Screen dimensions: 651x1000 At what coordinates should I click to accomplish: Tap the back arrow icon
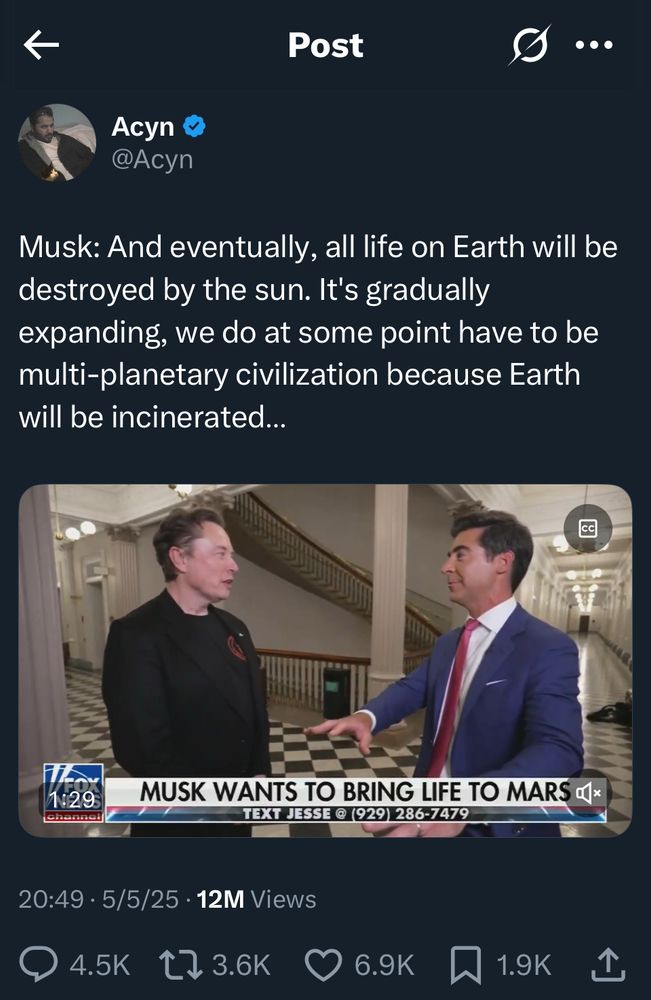click(41, 45)
